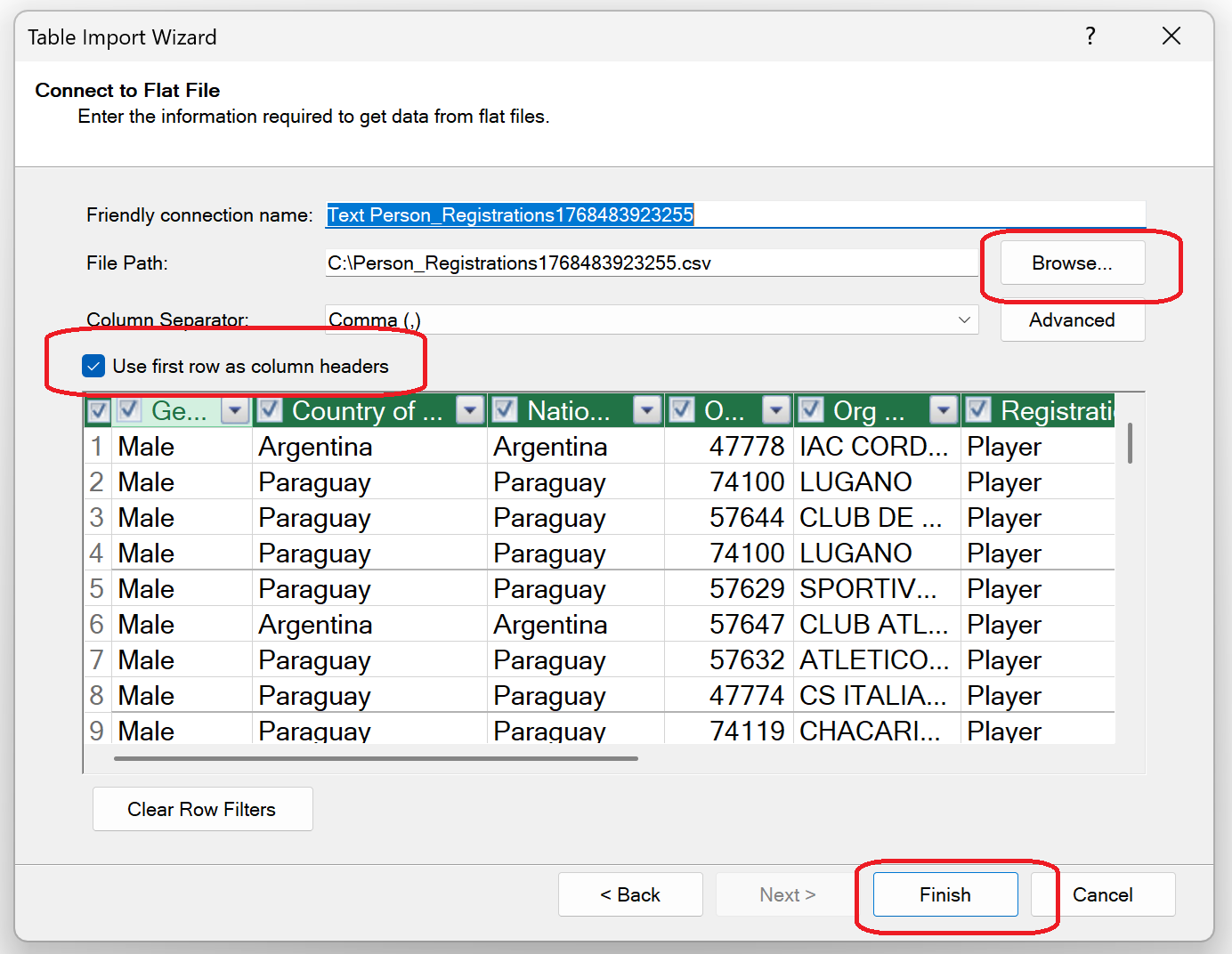The width and height of the screenshot is (1232, 954).
Task: Open filter dropdown for Ge... column
Action: pos(235,410)
